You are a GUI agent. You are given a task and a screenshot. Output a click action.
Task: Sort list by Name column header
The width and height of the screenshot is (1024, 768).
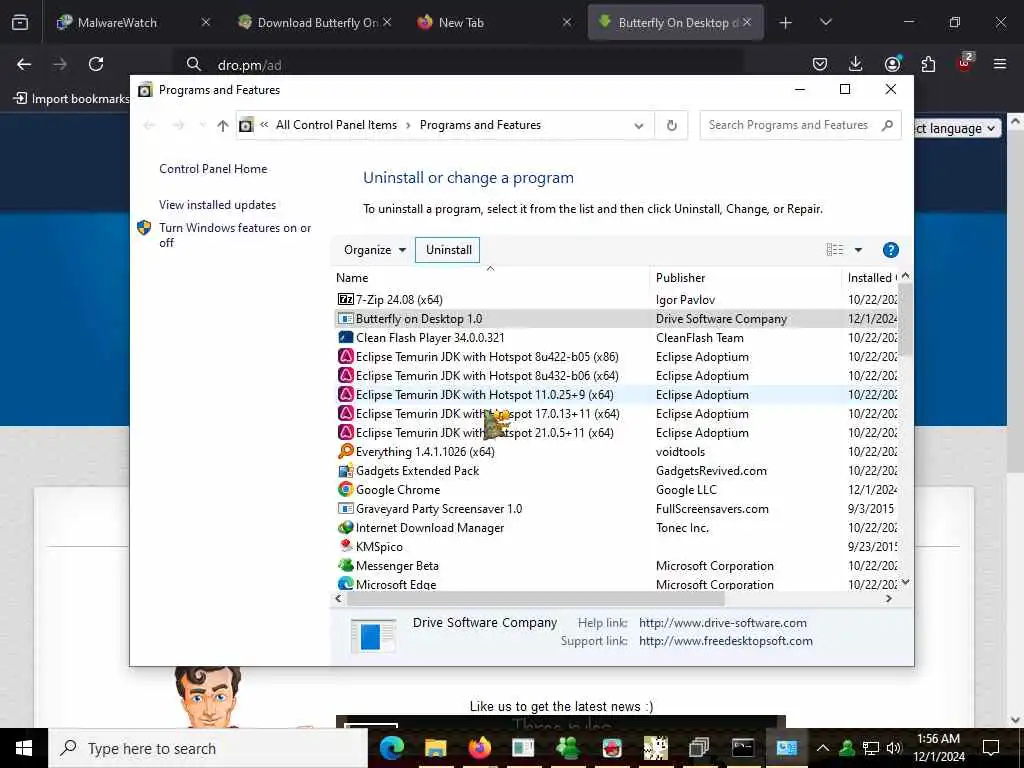pyautogui.click(x=490, y=278)
